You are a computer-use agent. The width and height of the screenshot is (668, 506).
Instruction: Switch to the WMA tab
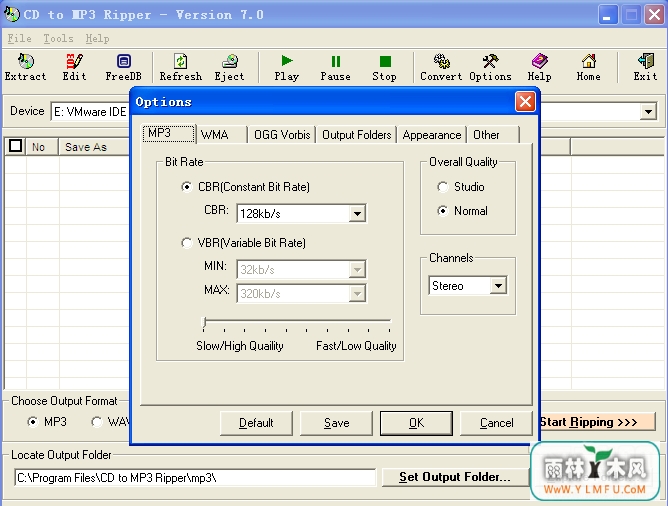click(x=222, y=135)
